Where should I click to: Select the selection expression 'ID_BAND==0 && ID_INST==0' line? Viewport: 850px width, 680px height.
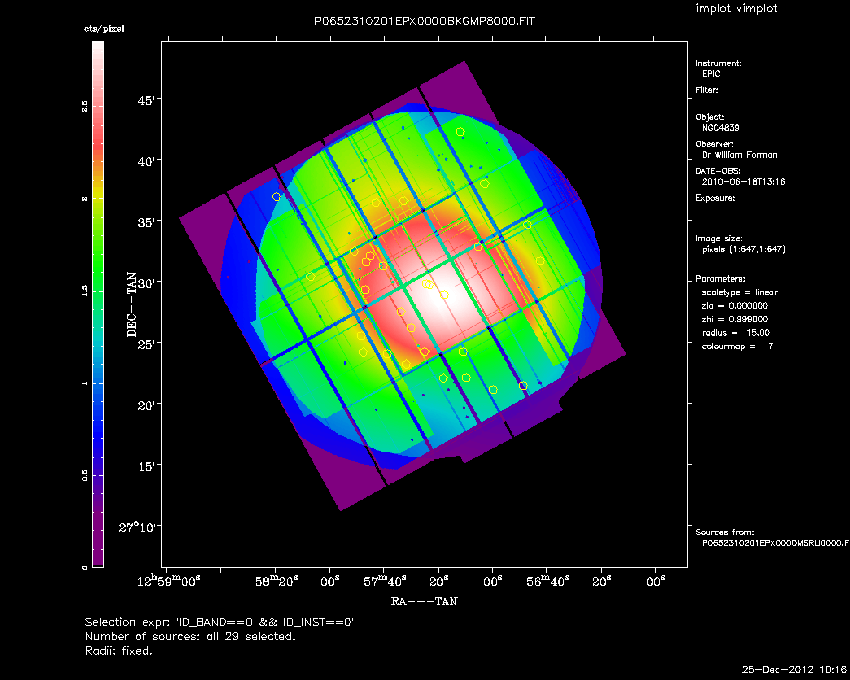219,622
